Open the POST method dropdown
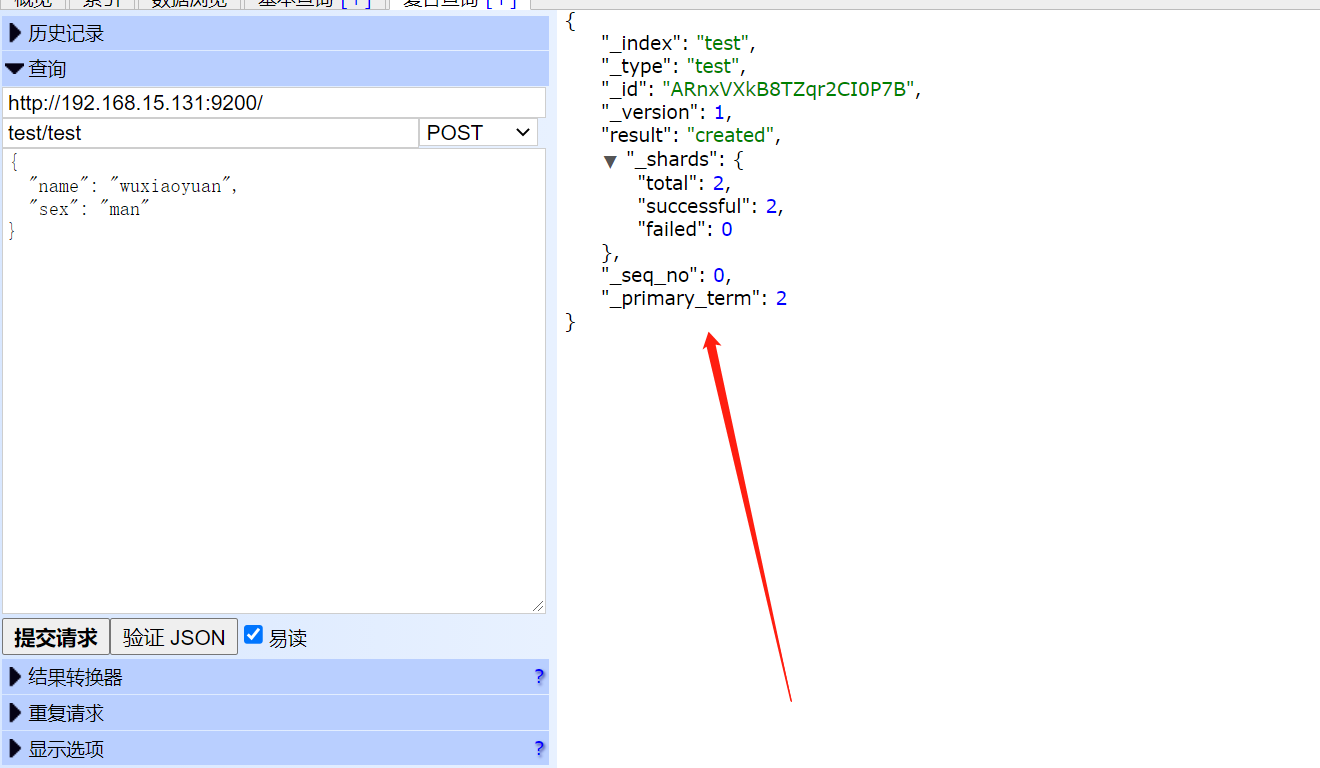The width and height of the screenshot is (1320, 768). point(478,132)
